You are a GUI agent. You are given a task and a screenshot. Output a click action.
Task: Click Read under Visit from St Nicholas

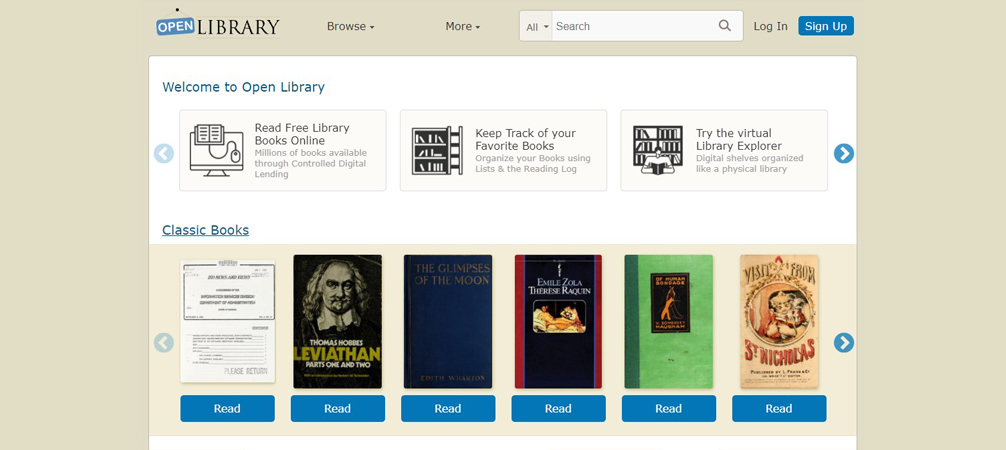click(x=779, y=408)
